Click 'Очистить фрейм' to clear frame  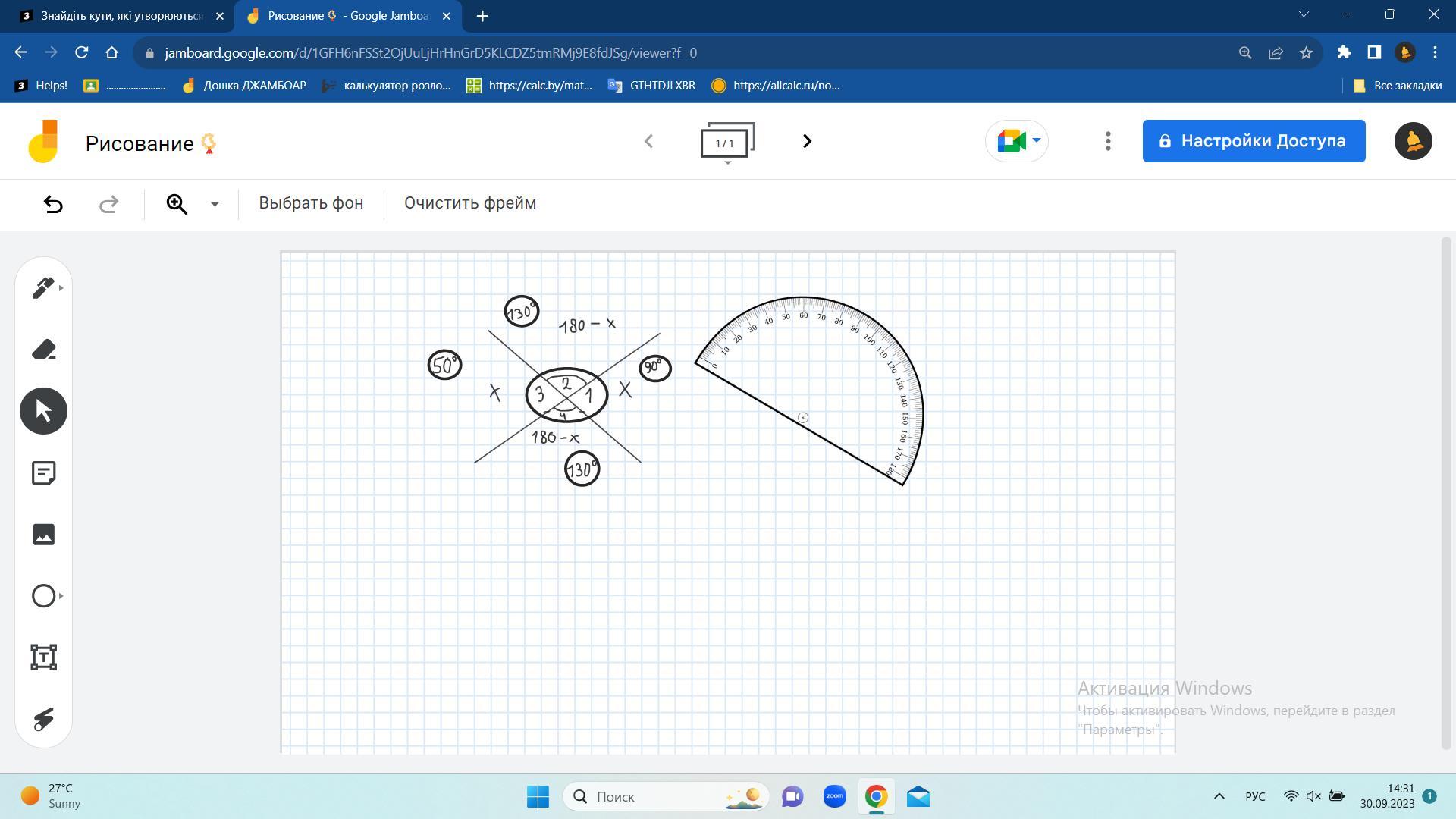pos(469,203)
